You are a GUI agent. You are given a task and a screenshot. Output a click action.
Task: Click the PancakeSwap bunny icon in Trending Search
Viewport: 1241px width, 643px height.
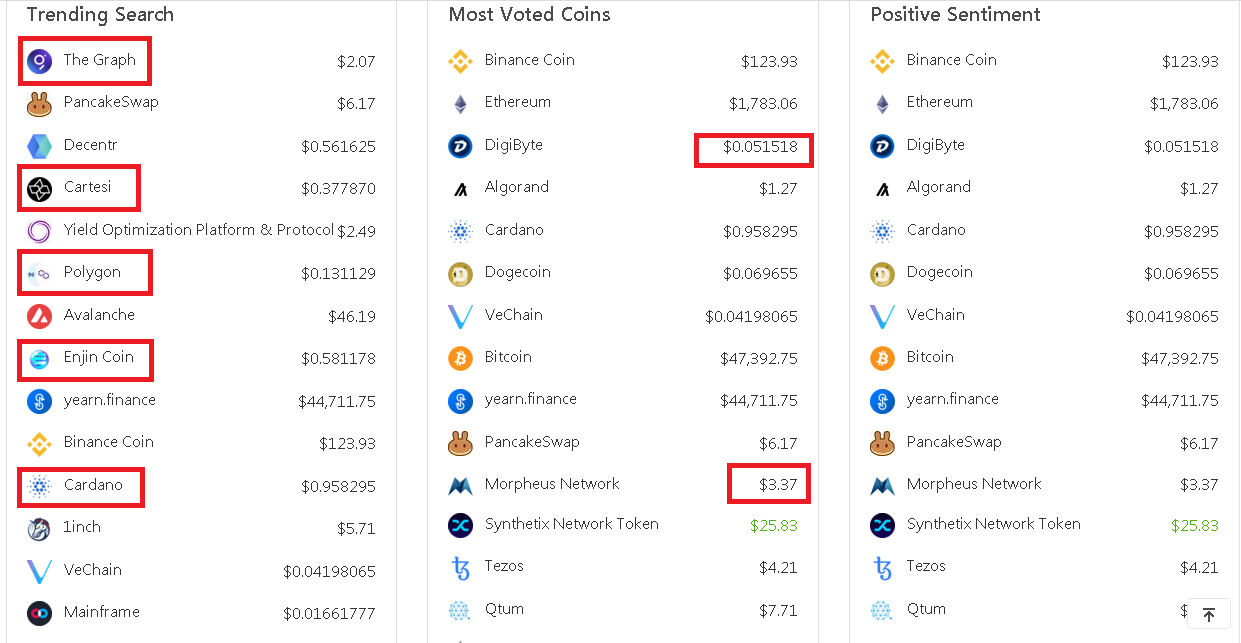coord(39,103)
